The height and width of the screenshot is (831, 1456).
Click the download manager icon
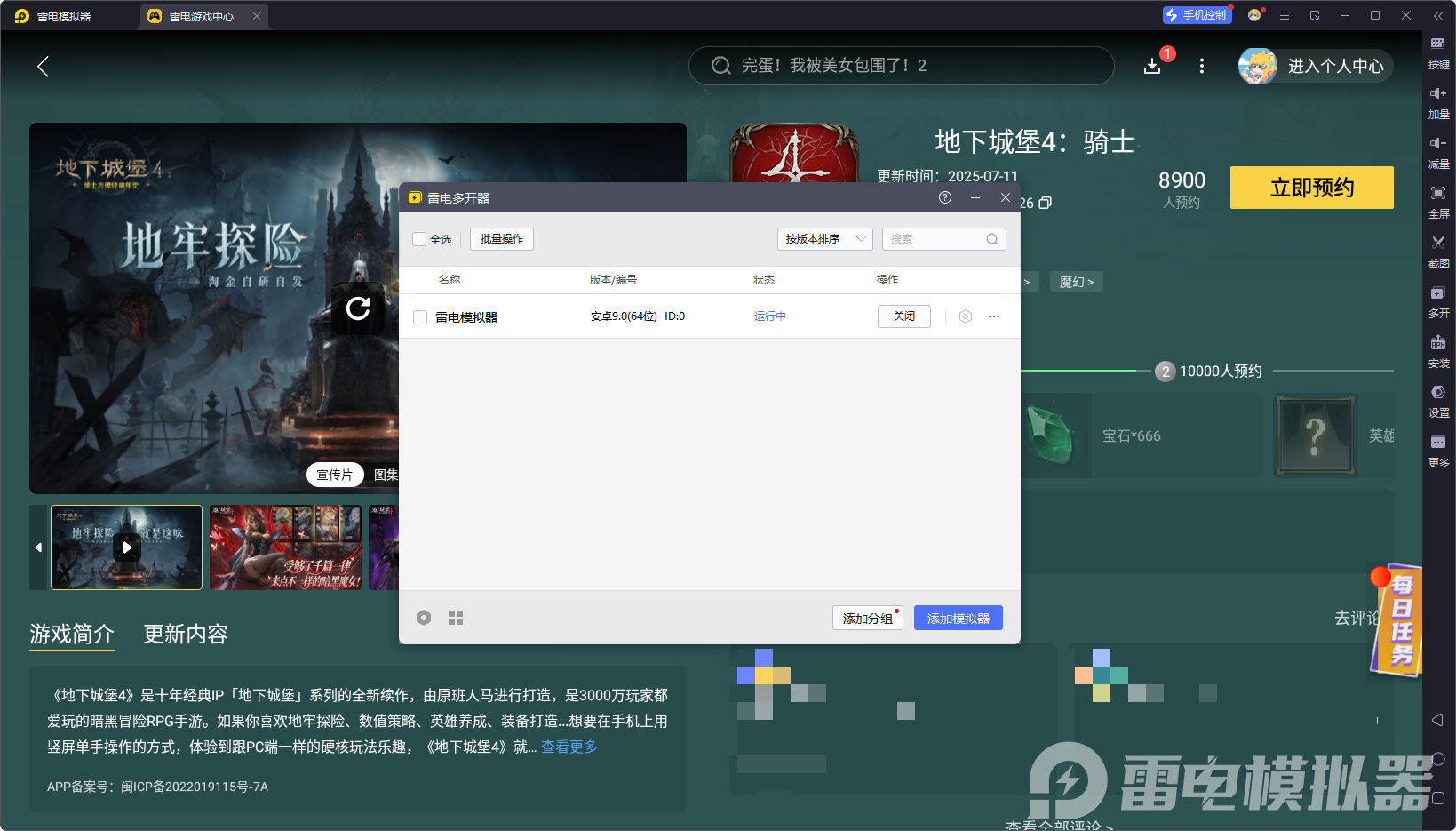click(x=1152, y=66)
